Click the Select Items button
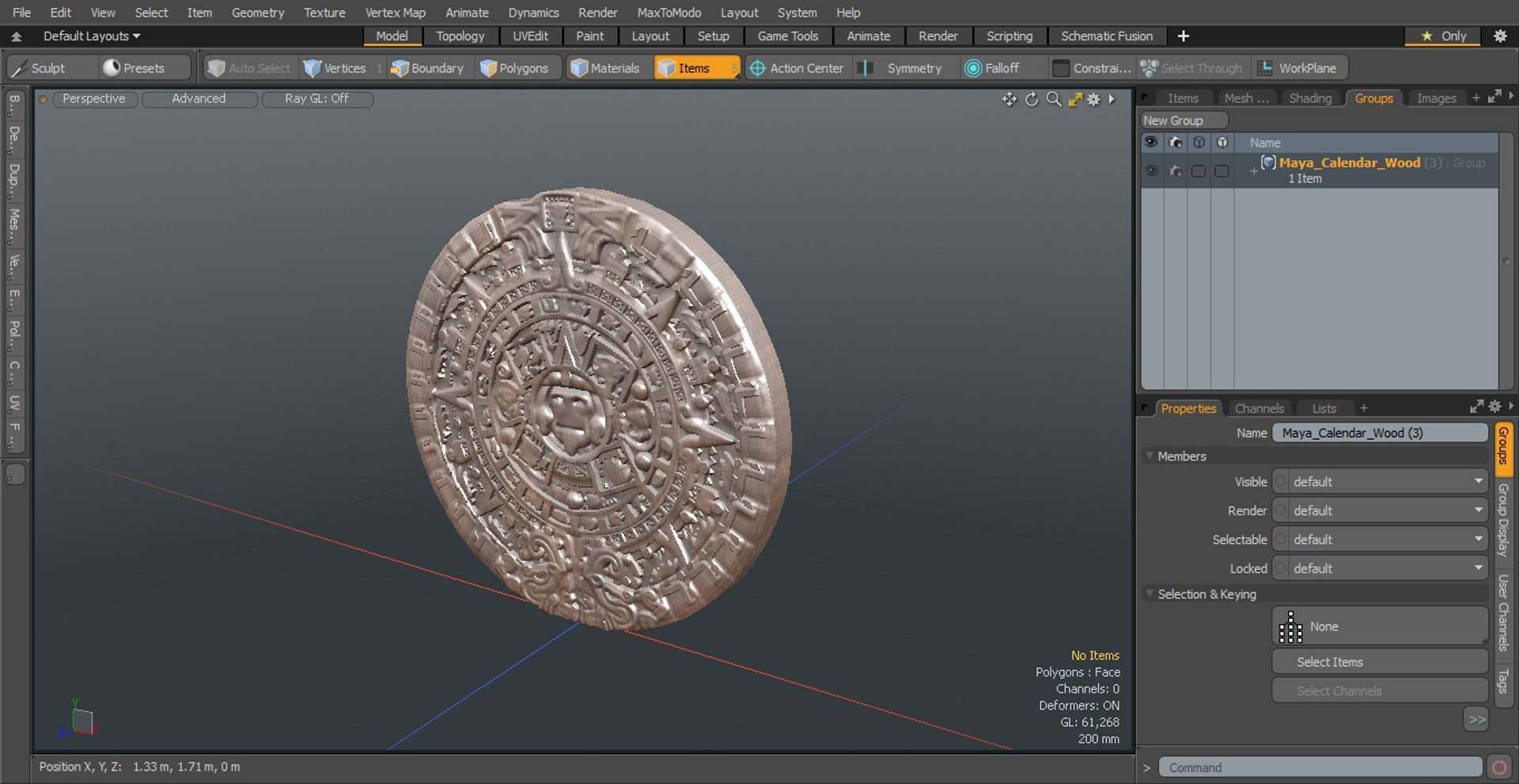Screen dimensions: 1519x784 tap(1381, 662)
